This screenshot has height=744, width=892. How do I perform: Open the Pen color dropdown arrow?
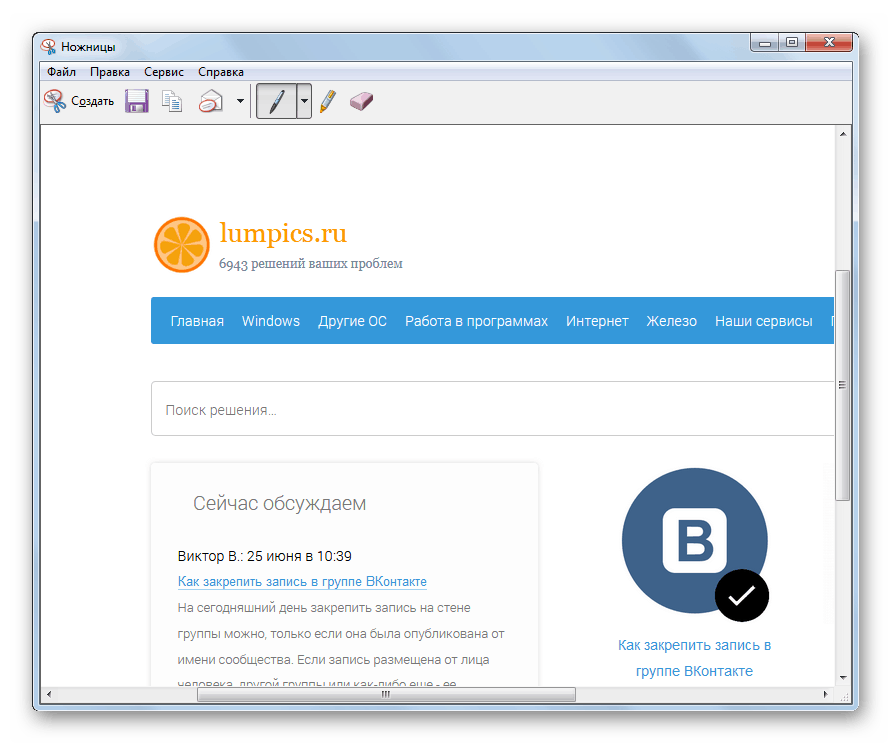click(303, 101)
